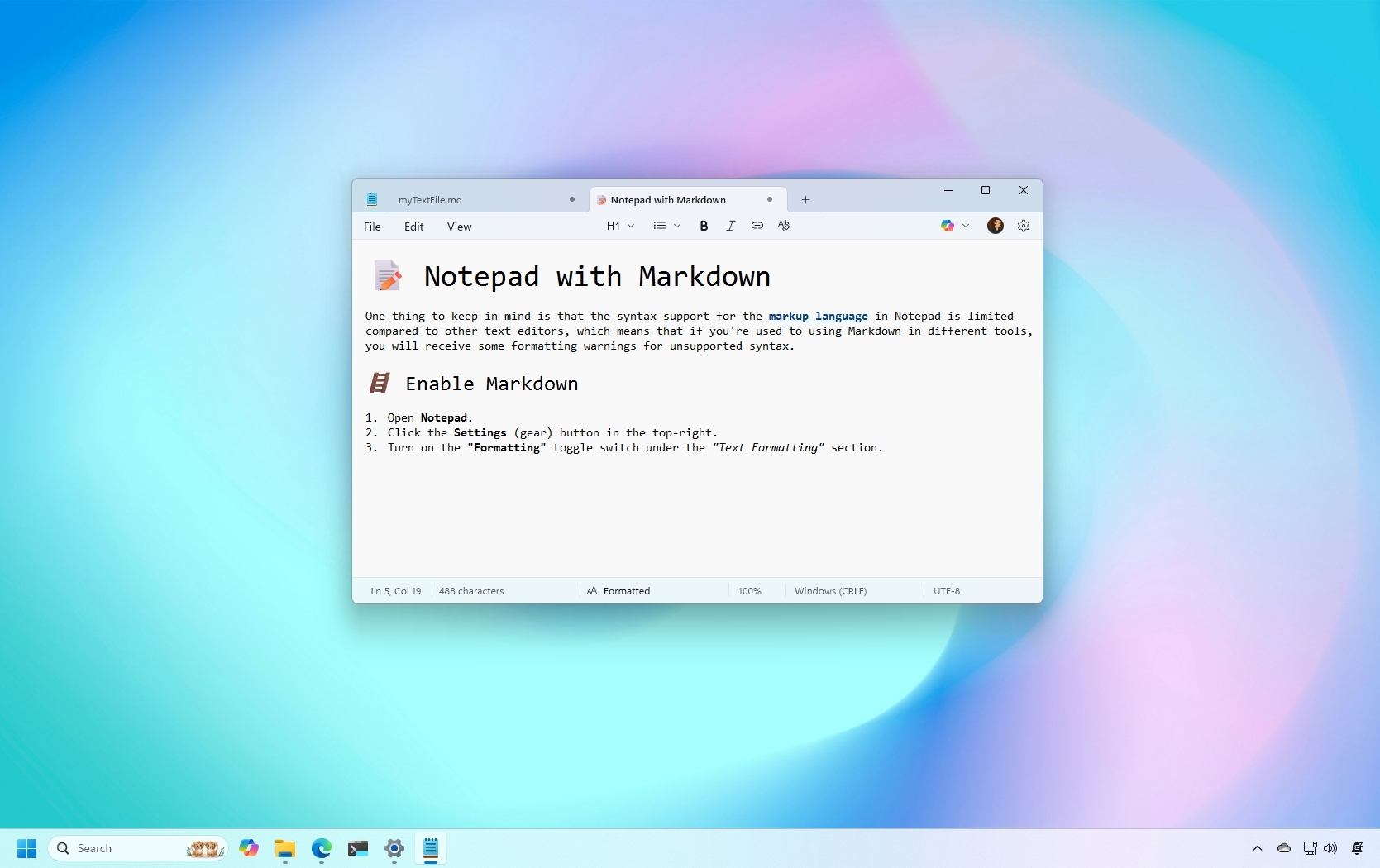Clear formatting with the toolbar icon
This screenshot has width=1380, height=868.
784,226
